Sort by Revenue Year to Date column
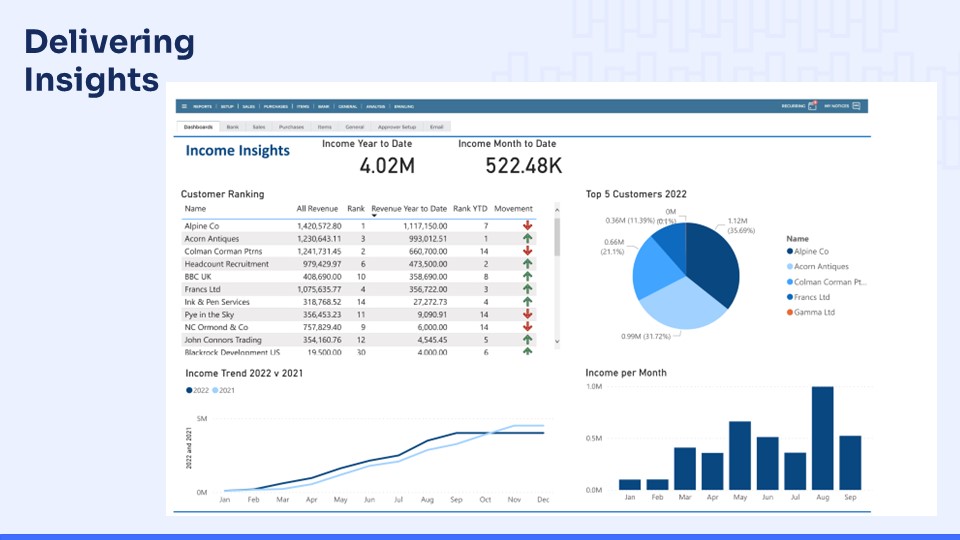 coord(409,209)
